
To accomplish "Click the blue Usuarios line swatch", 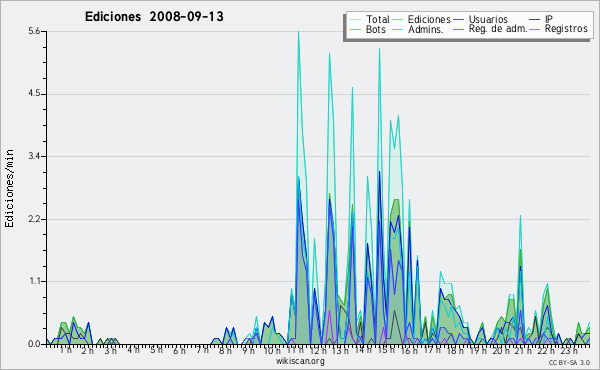I will coord(458,20).
